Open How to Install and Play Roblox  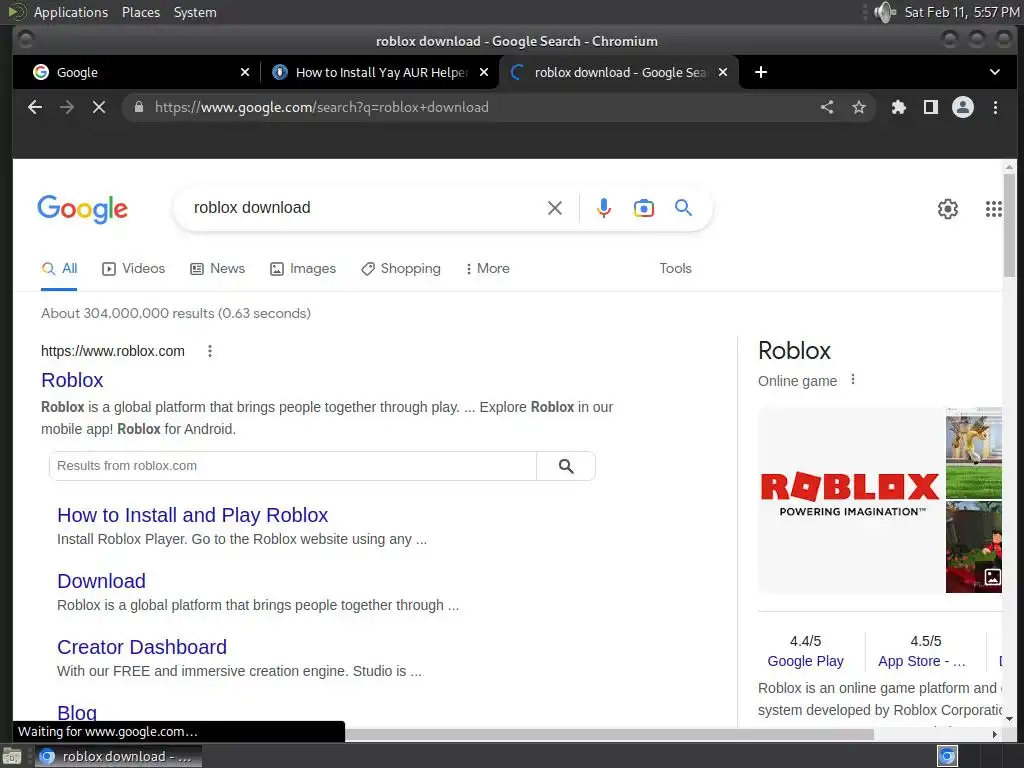[193, 515]
